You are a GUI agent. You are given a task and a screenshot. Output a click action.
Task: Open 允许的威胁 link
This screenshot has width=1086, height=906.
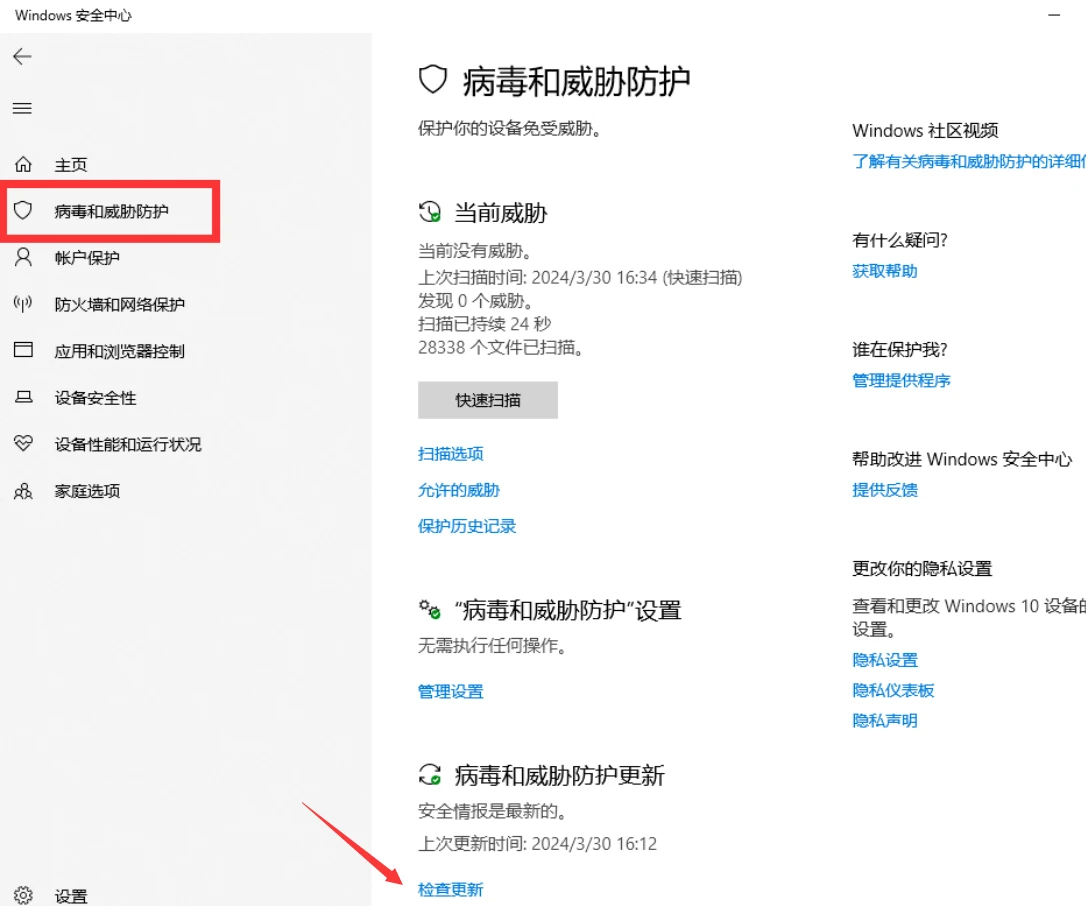point(459,490)
